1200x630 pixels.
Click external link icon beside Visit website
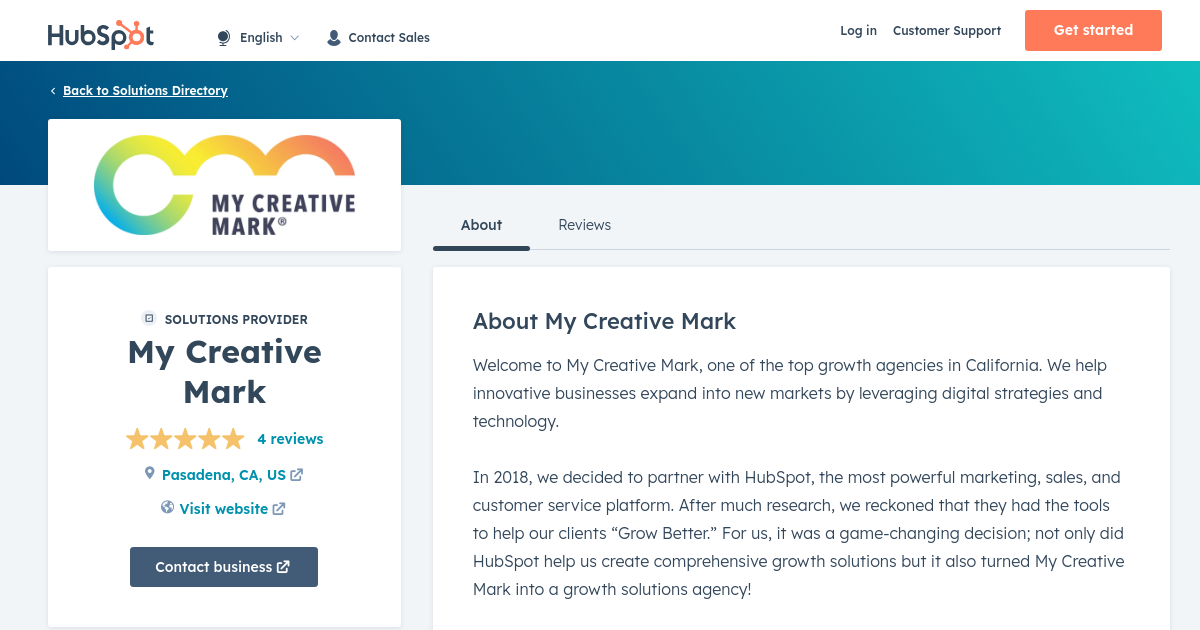pyautogui.click(x=279, y=509)
